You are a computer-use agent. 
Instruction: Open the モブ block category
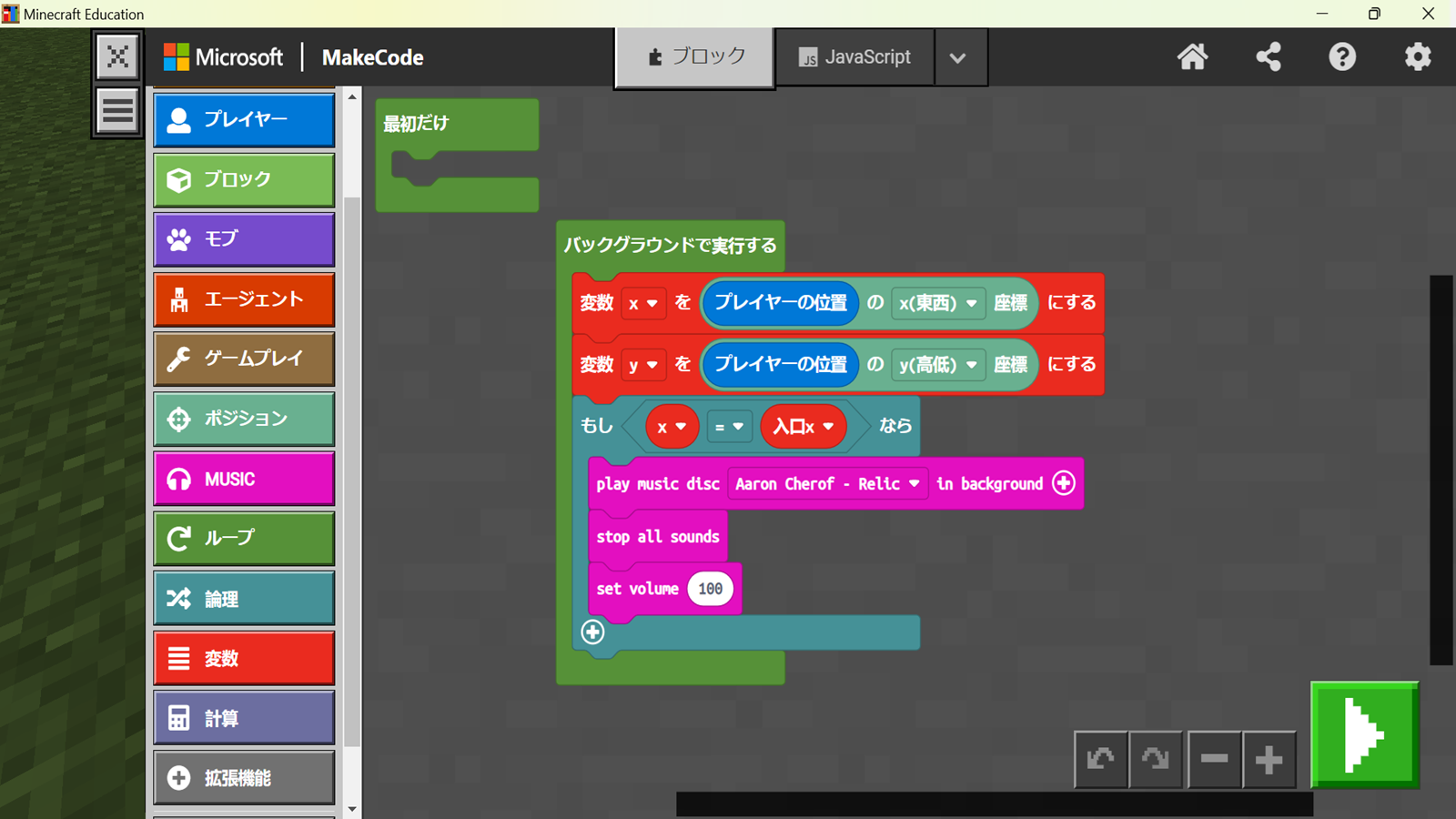244,239
